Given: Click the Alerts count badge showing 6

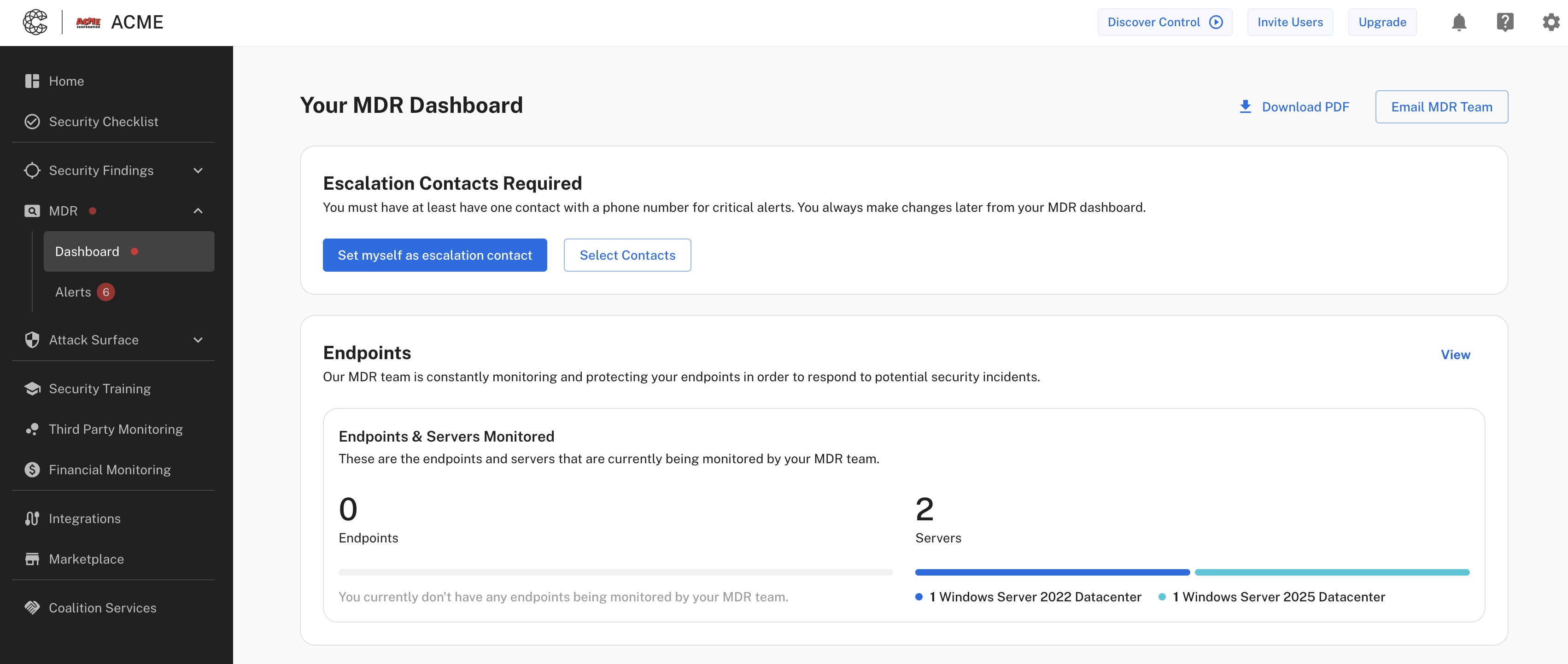Looking at the screenshot, I should click(106, 292).
